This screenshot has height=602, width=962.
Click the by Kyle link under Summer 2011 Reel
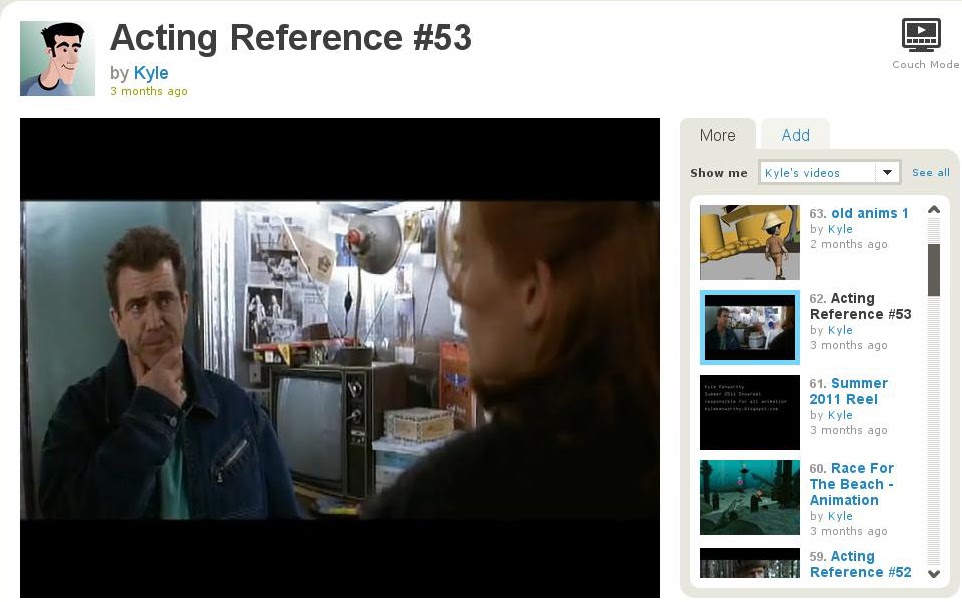[x=840, y=415]
